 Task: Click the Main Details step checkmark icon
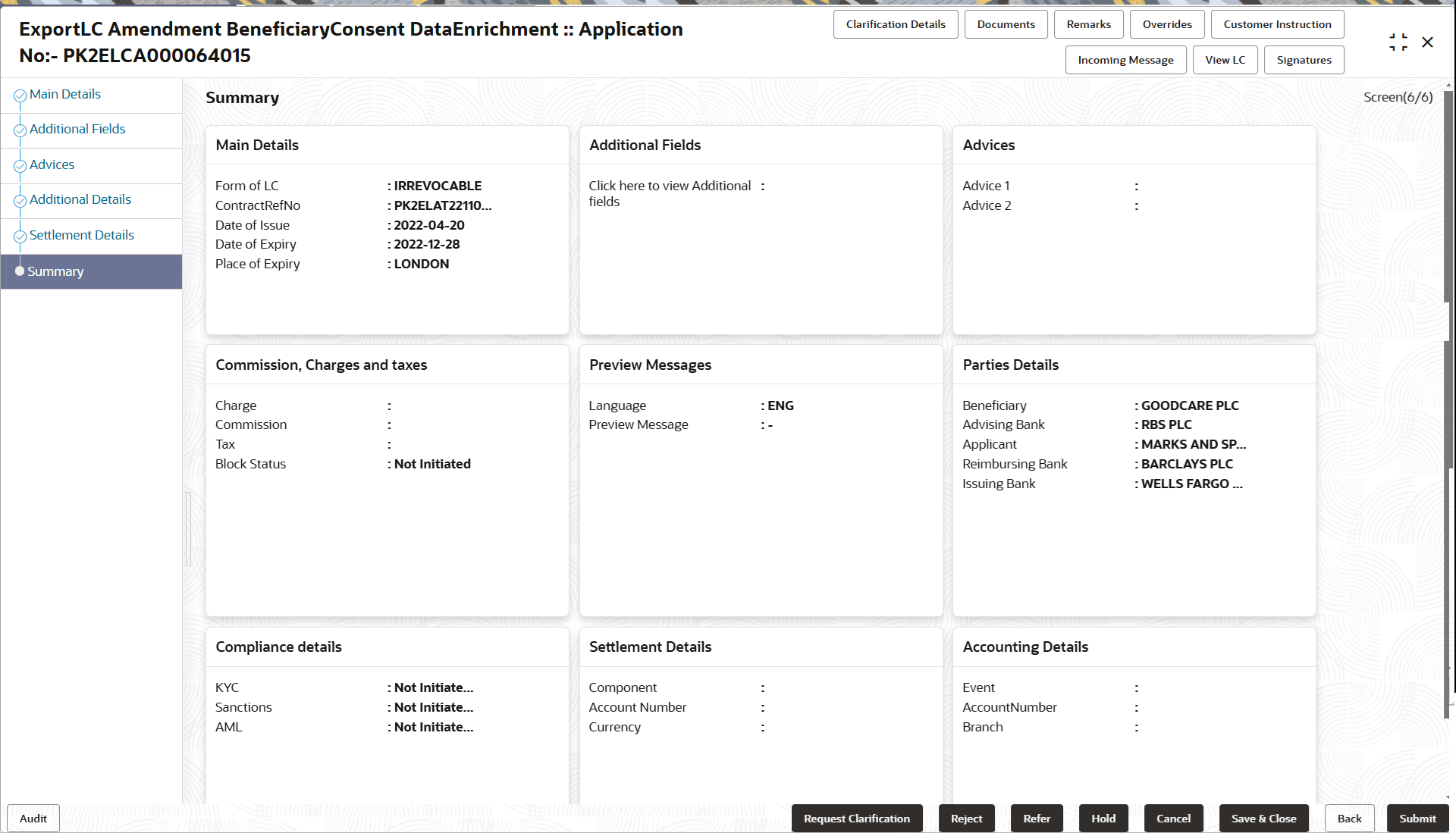click(20, 96)
